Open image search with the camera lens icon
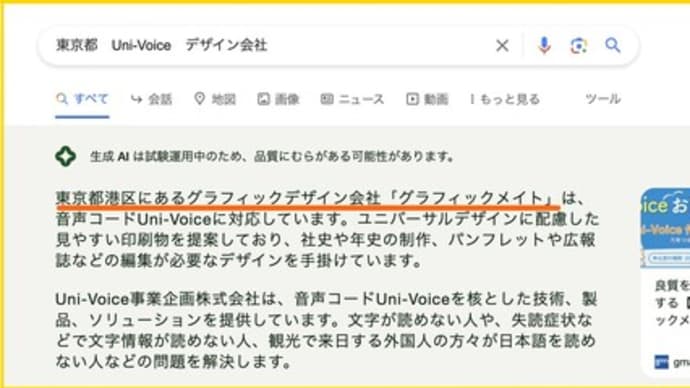This screenshot has width=690, height=388. point(578,45)
